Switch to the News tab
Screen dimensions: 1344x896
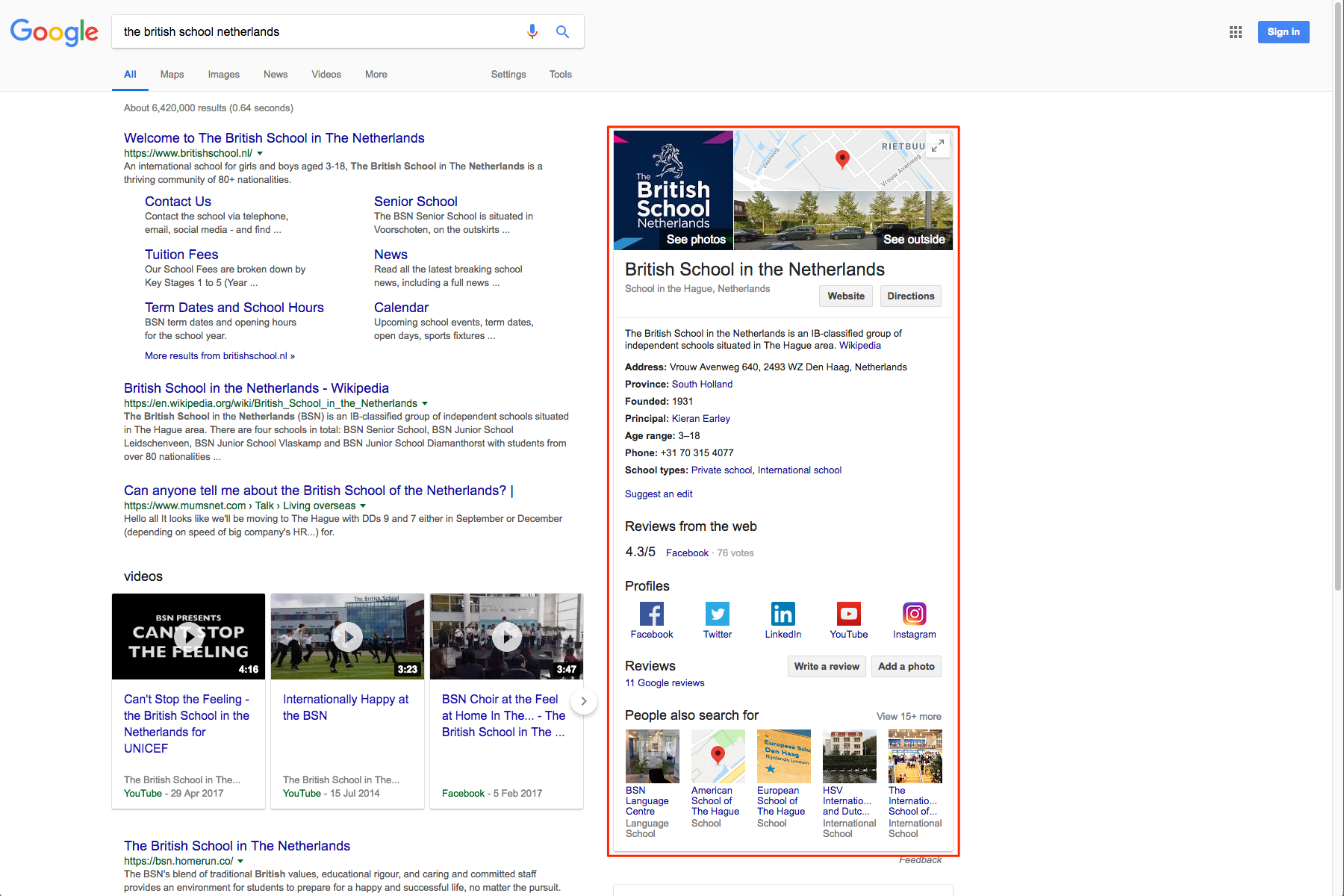click(x=276, y=75)
